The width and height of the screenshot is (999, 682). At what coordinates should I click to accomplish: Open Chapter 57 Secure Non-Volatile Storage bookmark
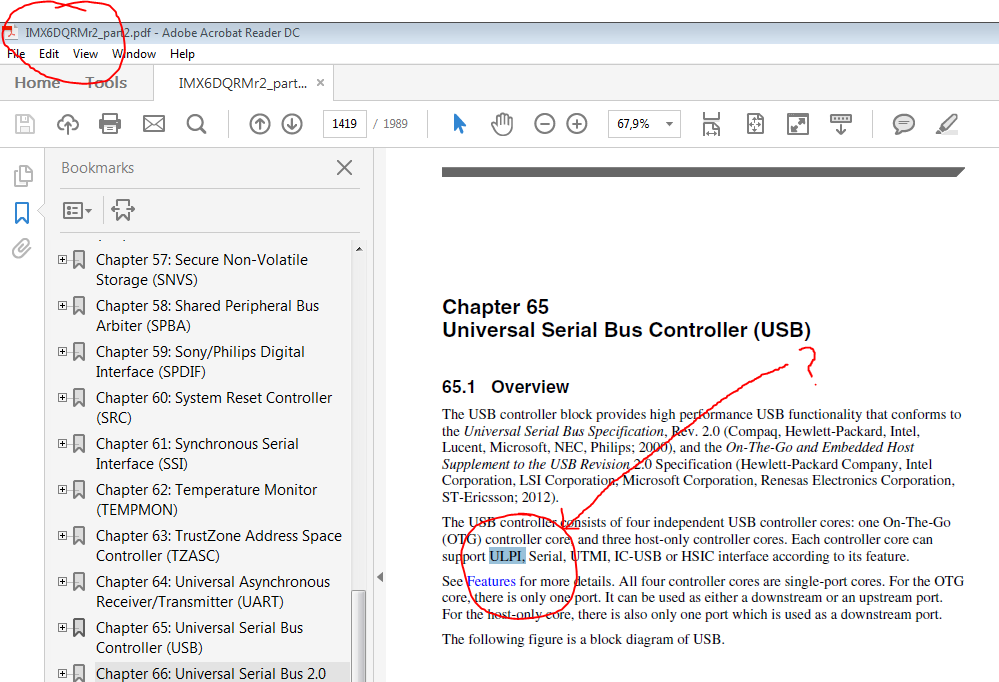[x=202, y=270]
